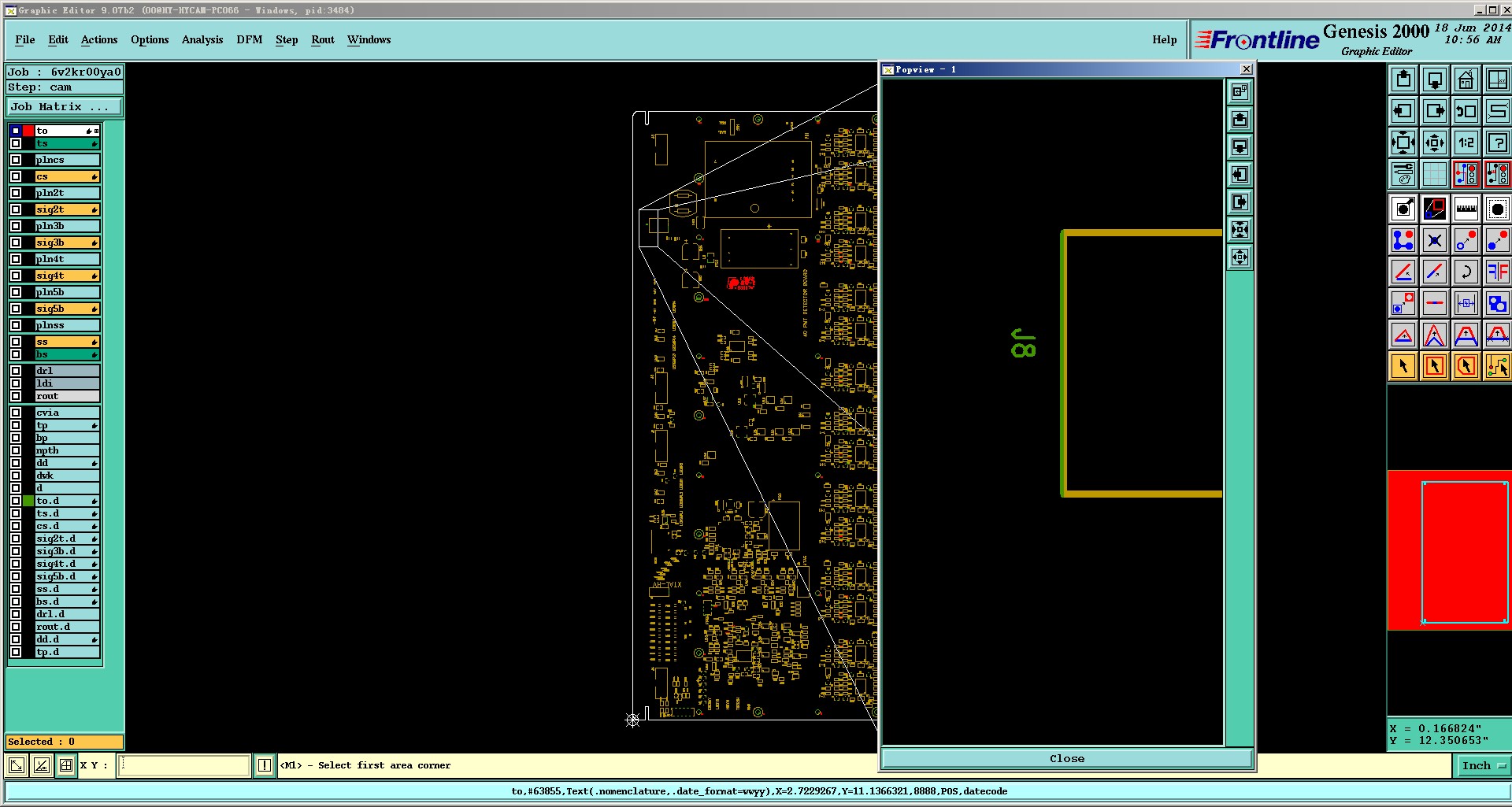Click the Close button in Popview

pyautogui.click(x=1067, y=759)
